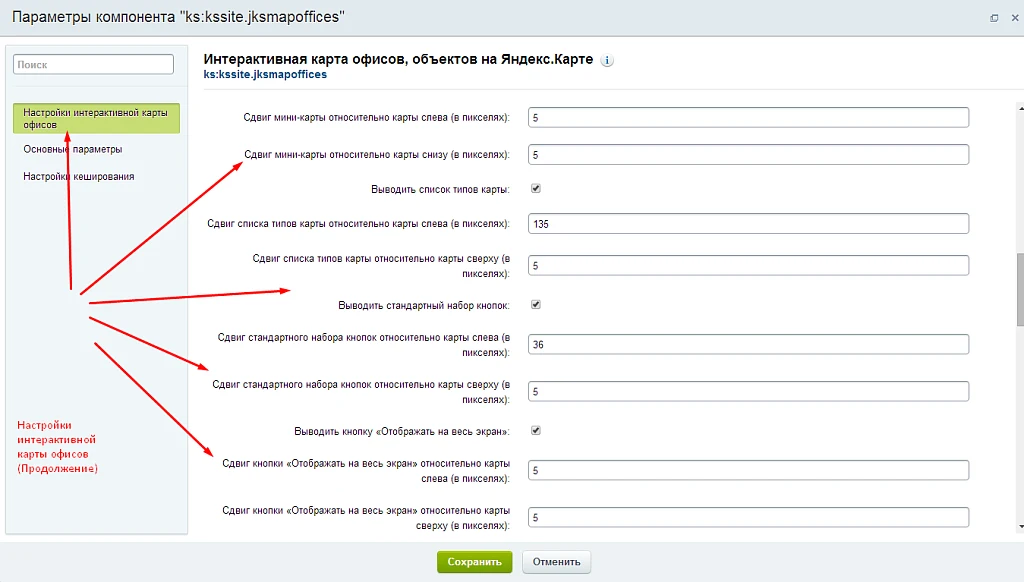Click standard buttons top offset field
Image resolution: width=1024 pixels, height=582 pixels.
pyautogui.click(x=748, y=391)
